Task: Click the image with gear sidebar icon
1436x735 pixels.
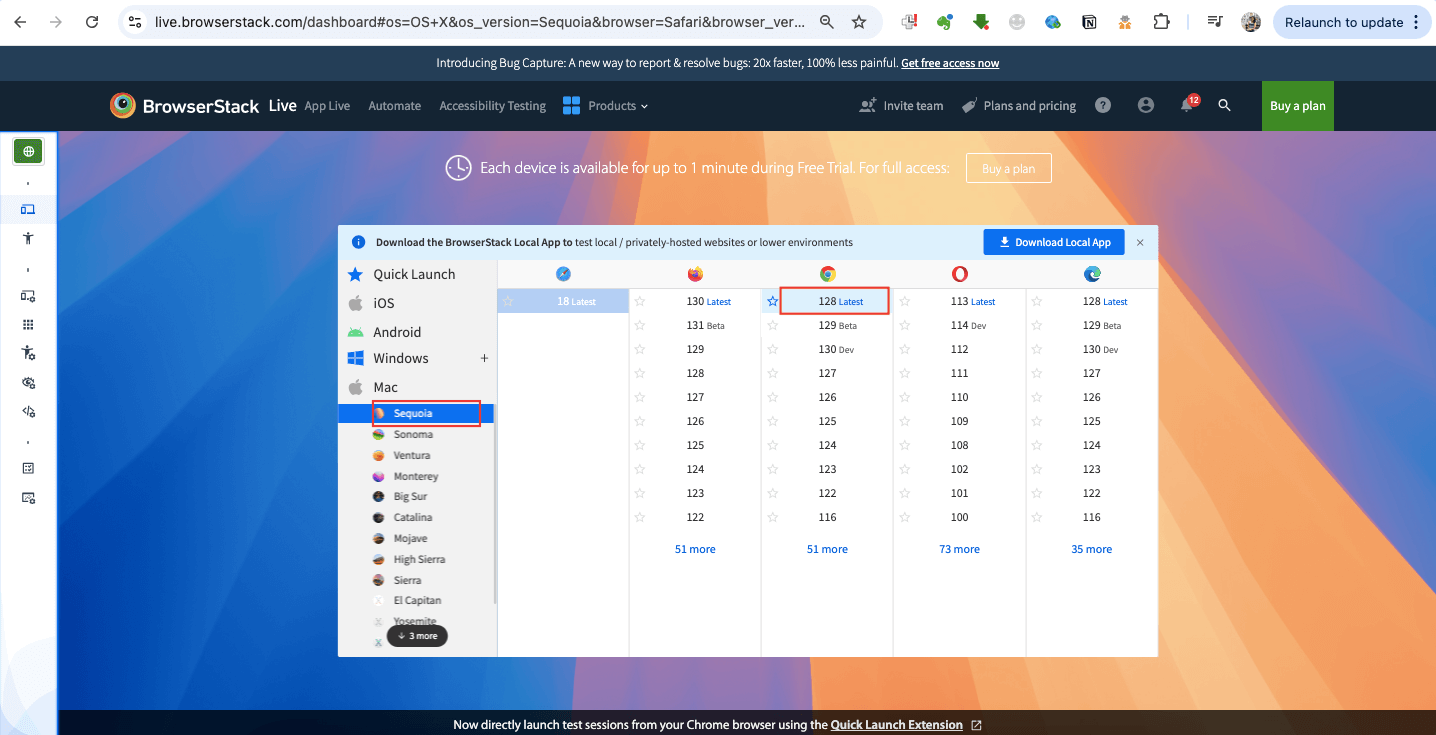Action: point(28,497)
